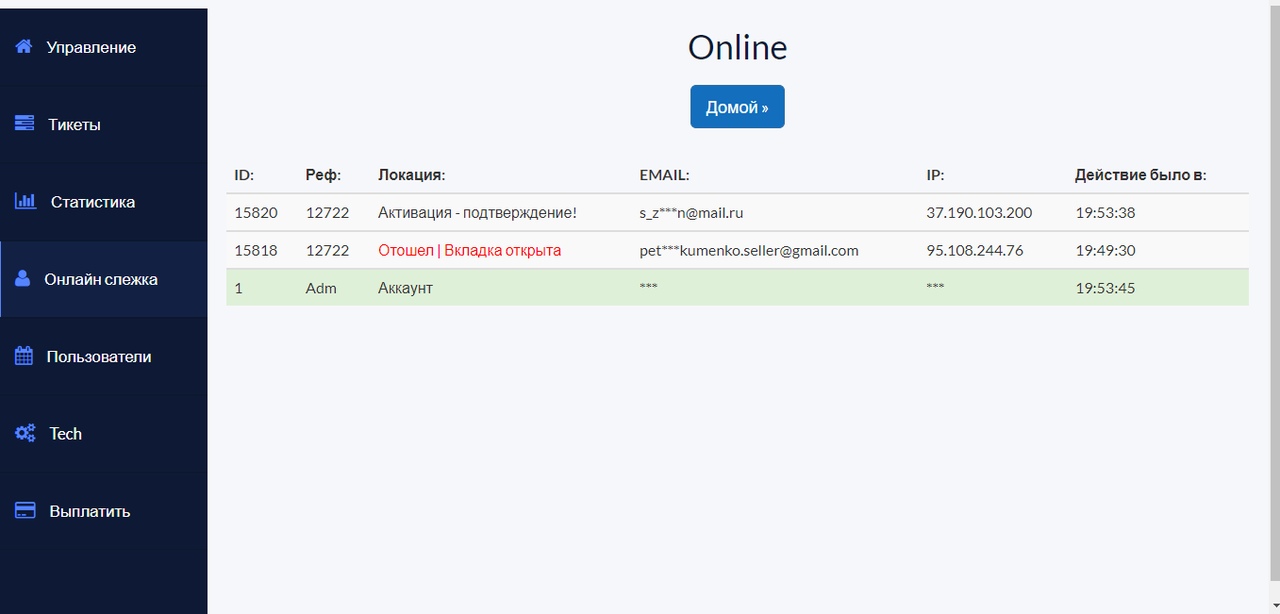
Task: Click the 'Действие было в:' column header
Action: (x=1140, y=175)
